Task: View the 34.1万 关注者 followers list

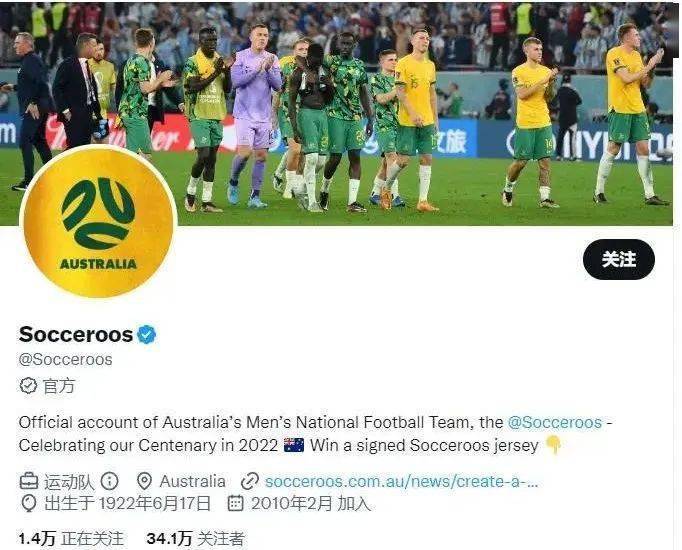Action: [x=195, y=539]
